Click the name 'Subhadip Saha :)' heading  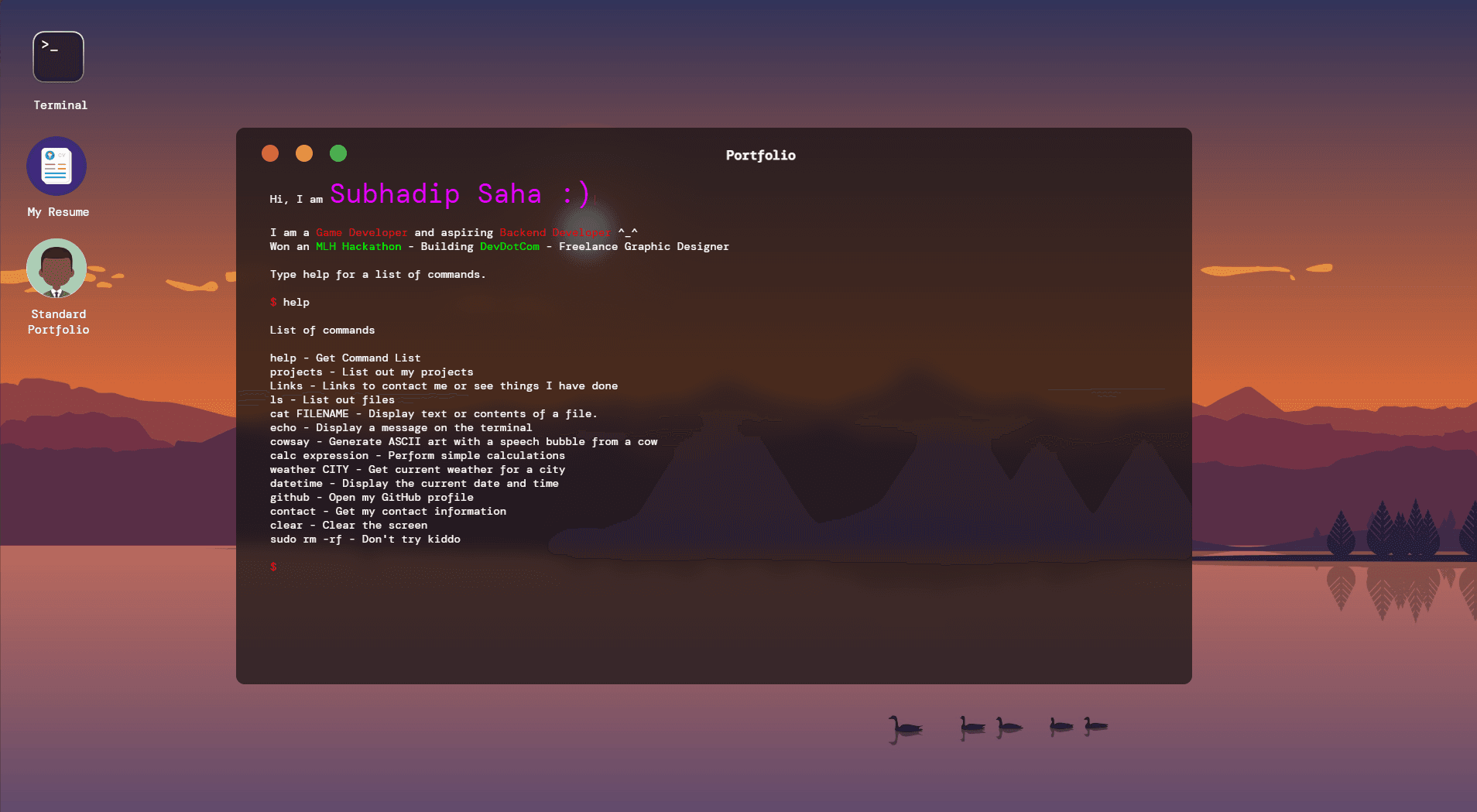click(x=460, y=194)
